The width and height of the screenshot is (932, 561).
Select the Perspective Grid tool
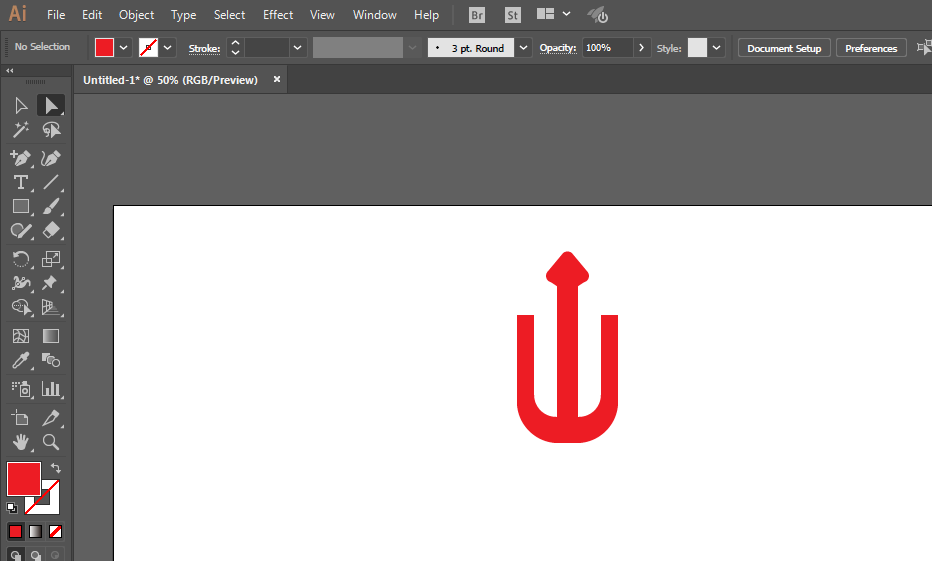(51, 307)
